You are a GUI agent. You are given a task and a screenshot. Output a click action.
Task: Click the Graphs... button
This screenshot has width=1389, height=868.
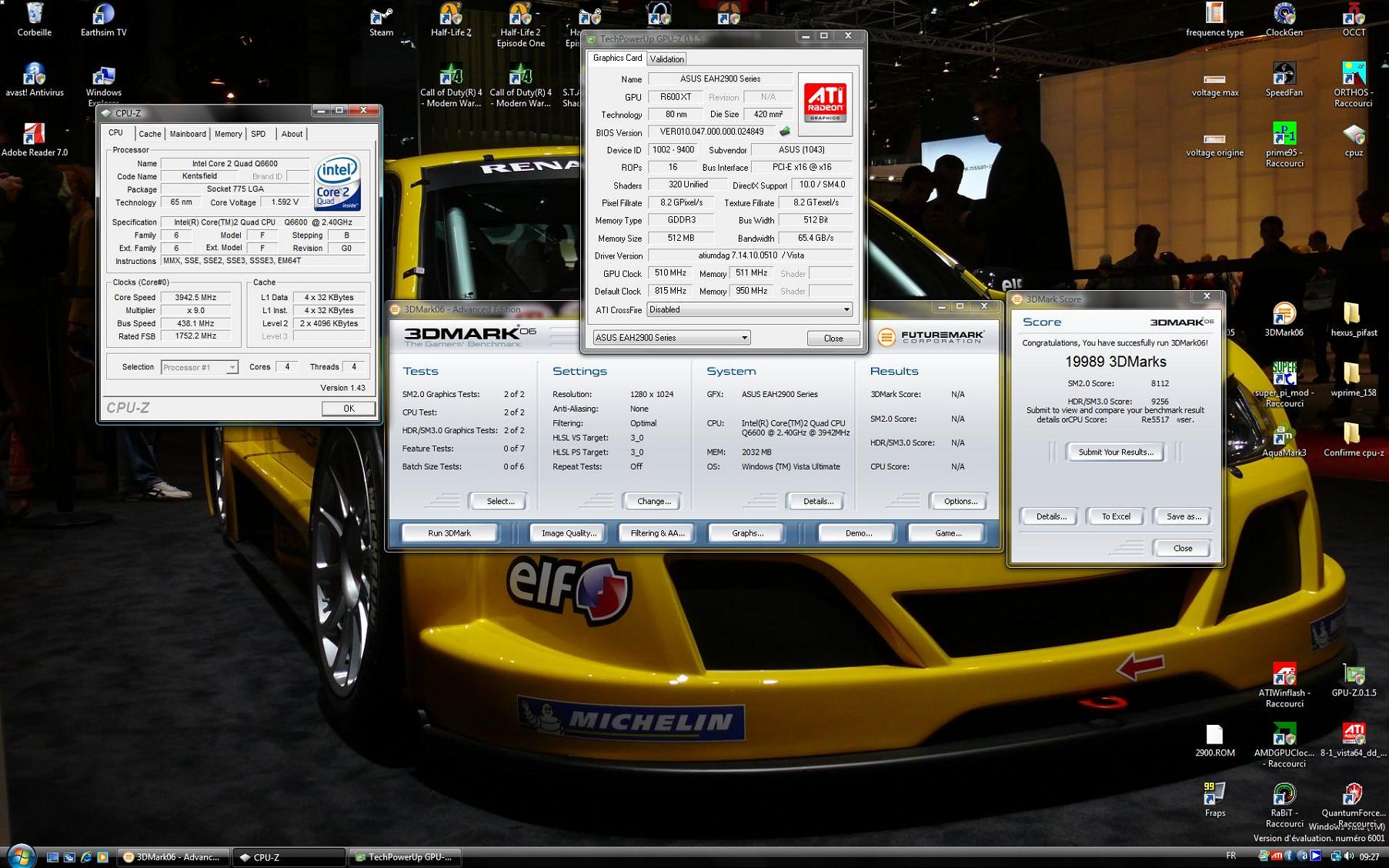point(747,533)
